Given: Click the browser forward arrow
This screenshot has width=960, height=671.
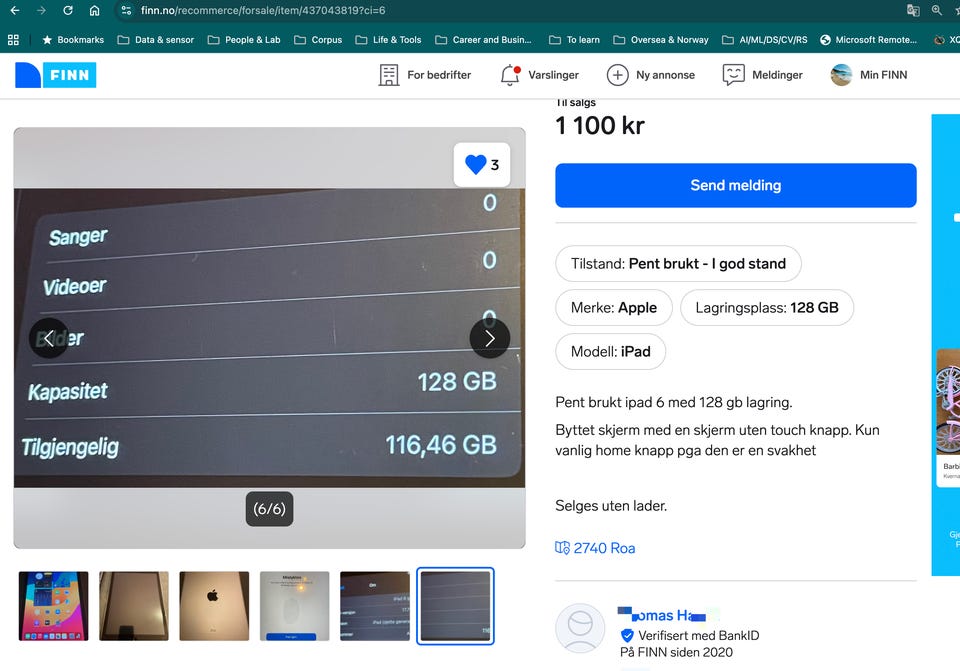Looking at the screenshot, I should tap(41, 10).
